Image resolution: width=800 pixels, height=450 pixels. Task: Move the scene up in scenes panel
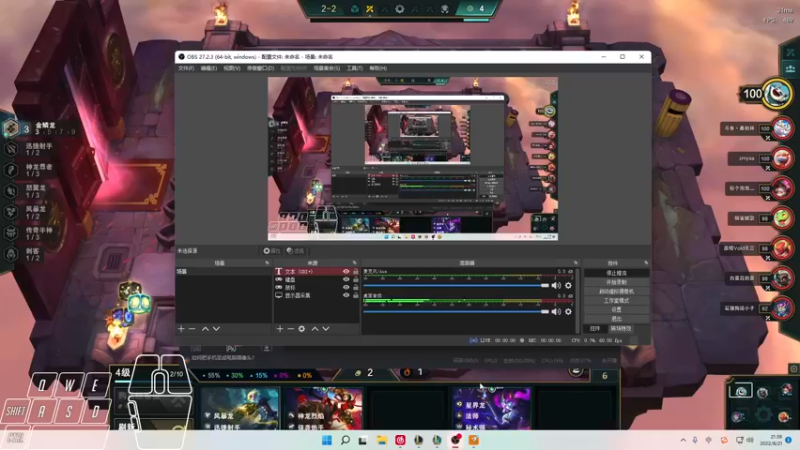205,329
